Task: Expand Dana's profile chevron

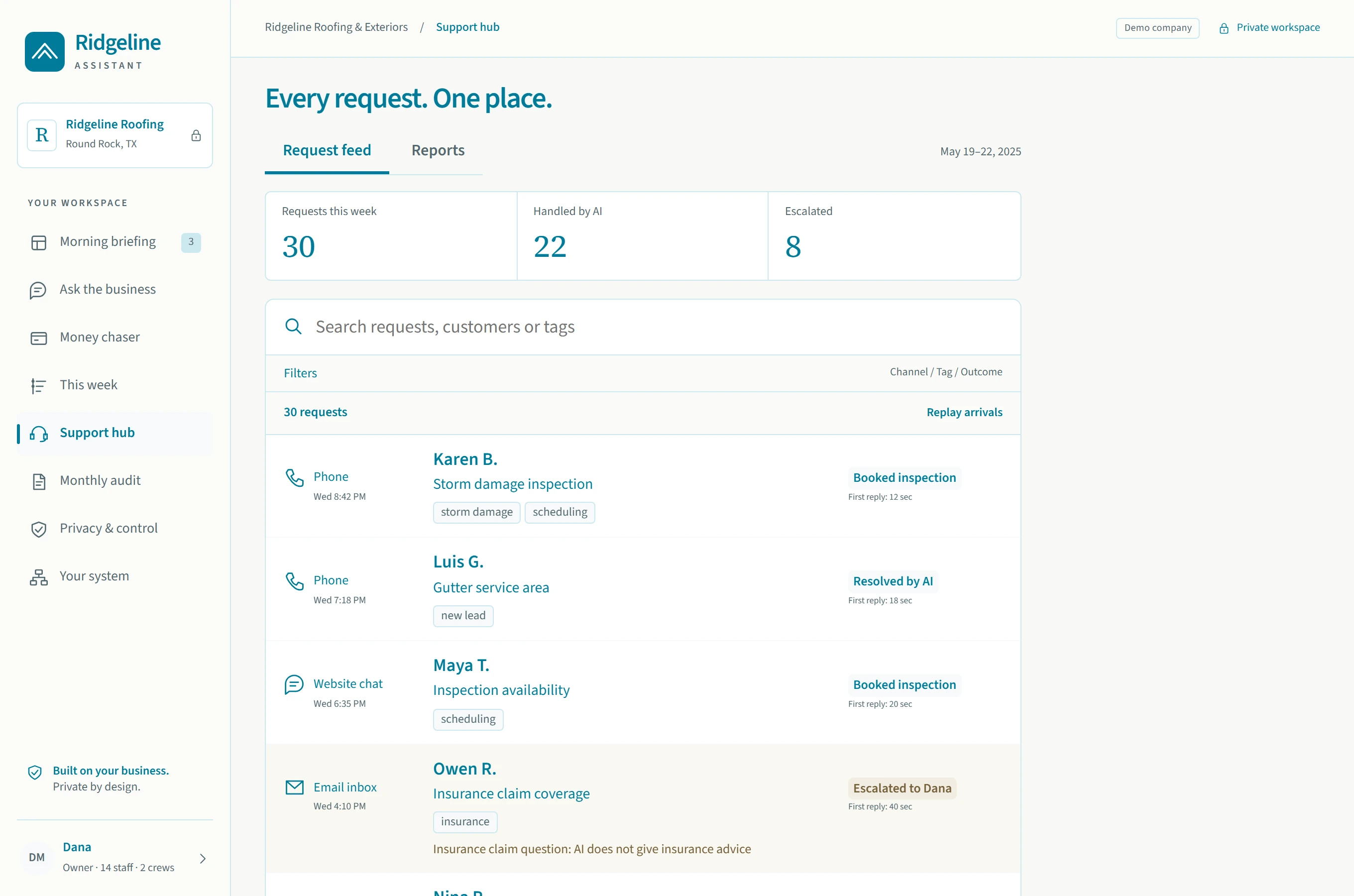Action: coord(203,858)
